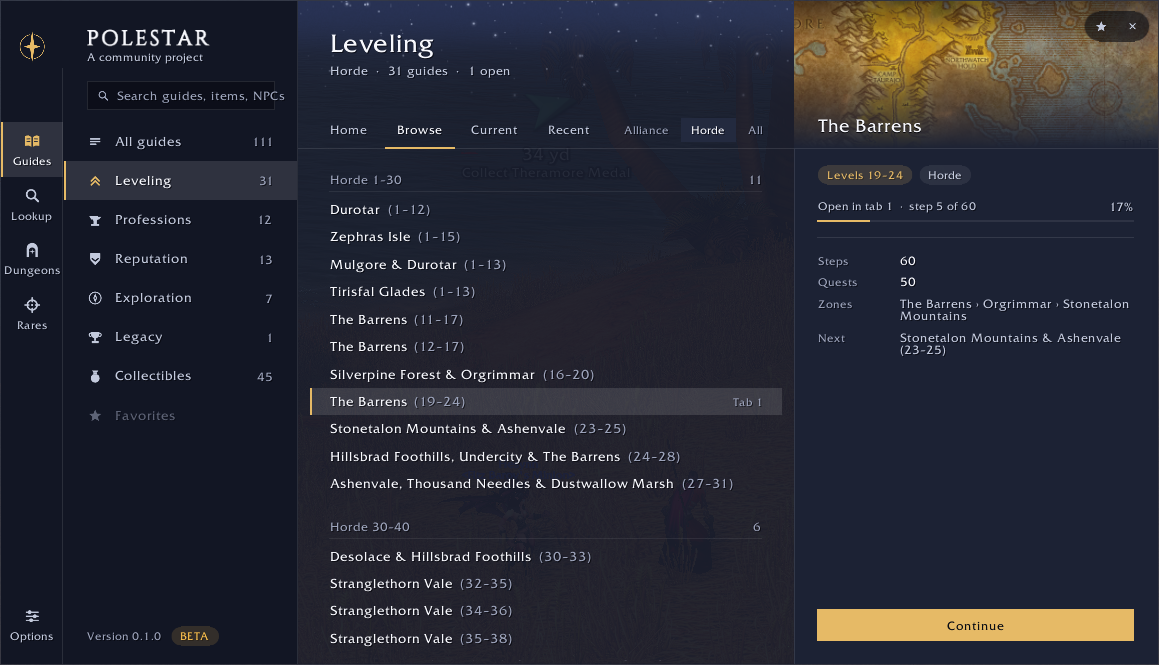Open Ashenvale, Thousand Needles & Dustwallow Marsh guide

(545, 484)
